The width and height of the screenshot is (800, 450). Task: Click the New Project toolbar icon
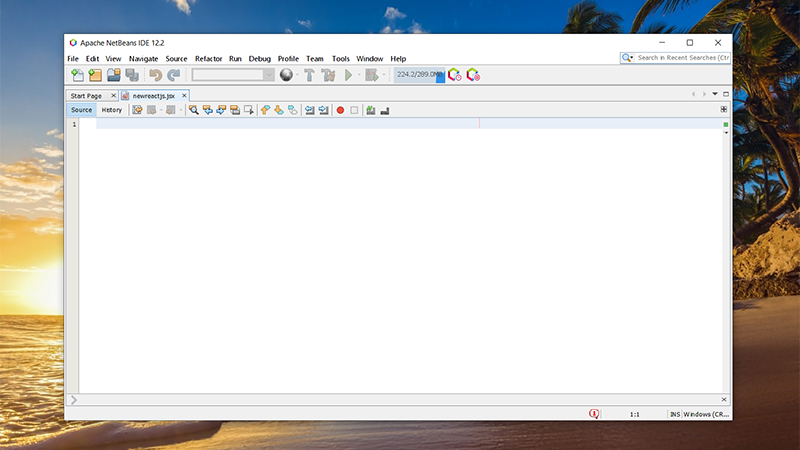tap(95, 75)
